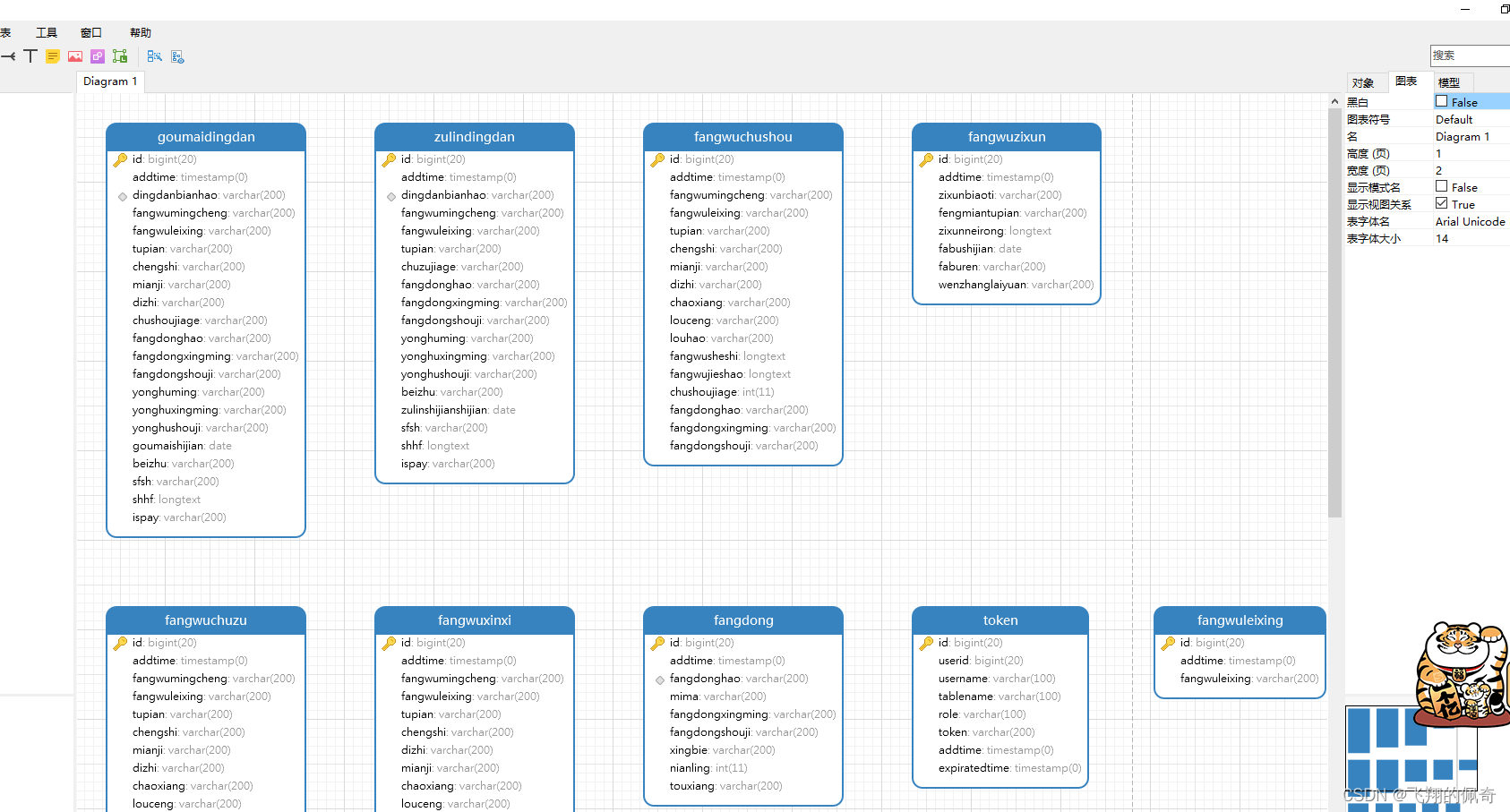Click the primary key icon in fangdong table
The width and height of the screenshot is (1510, 812).
[658, 643]
